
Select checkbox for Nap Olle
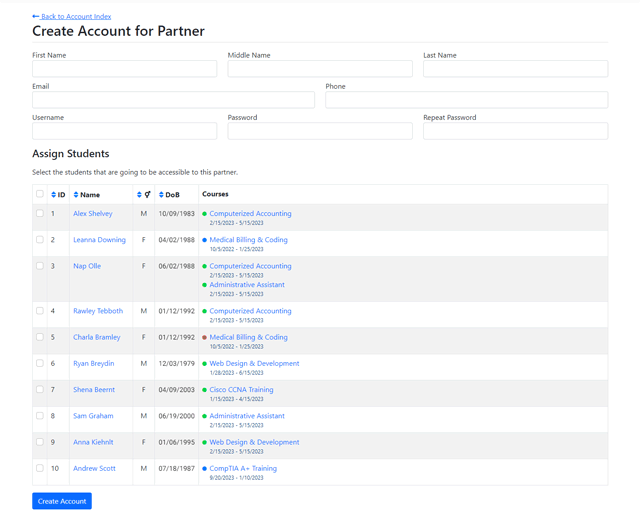(40, 266)
